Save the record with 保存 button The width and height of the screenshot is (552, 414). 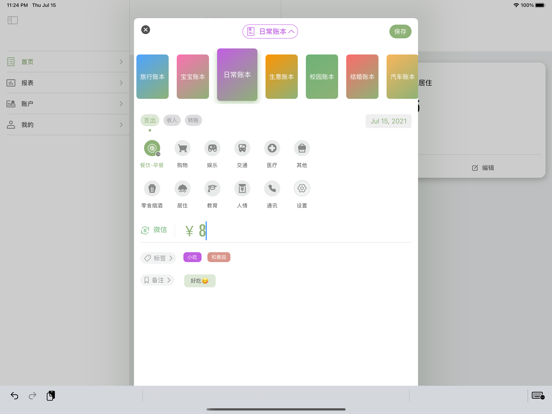pos(400,32)
